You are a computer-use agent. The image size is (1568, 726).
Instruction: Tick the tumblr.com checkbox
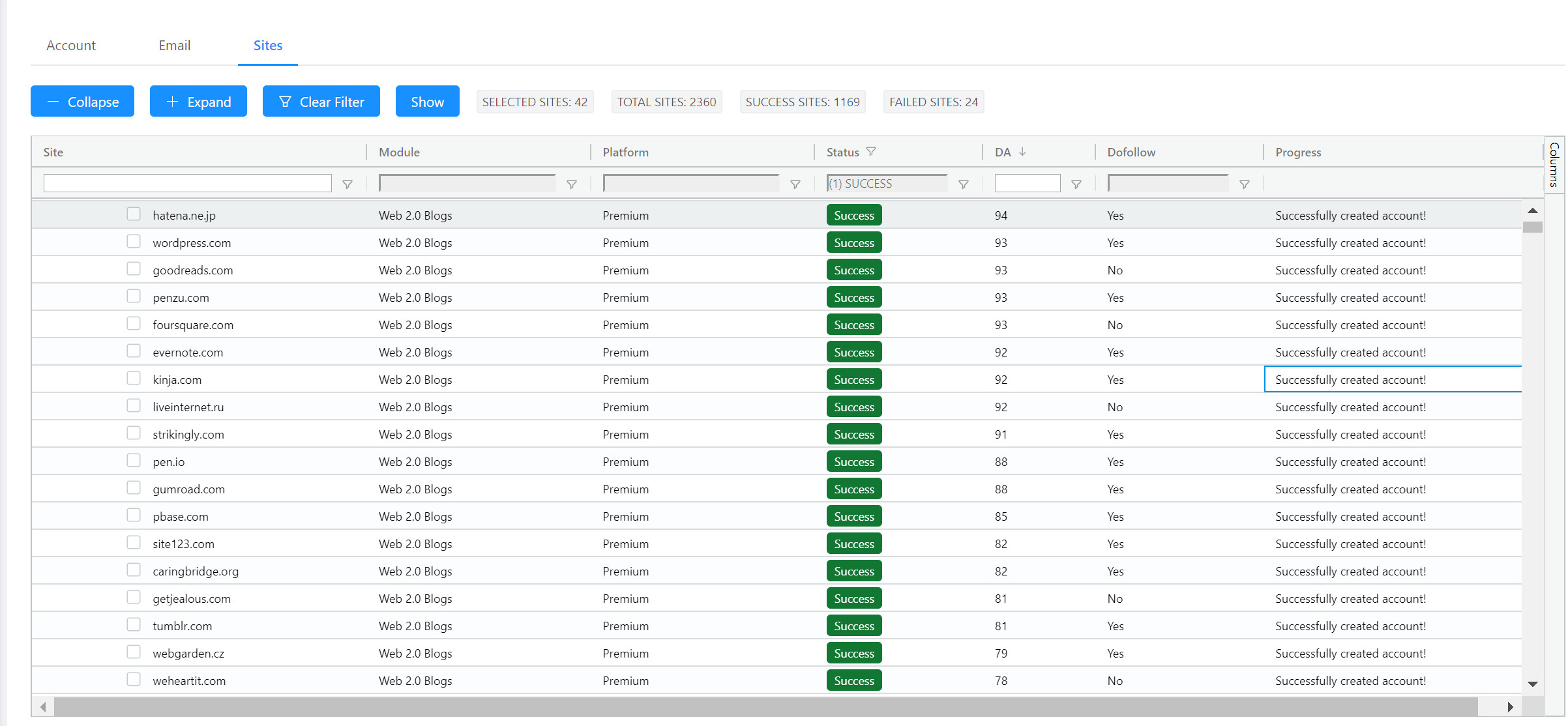click(x=134, y=624)
